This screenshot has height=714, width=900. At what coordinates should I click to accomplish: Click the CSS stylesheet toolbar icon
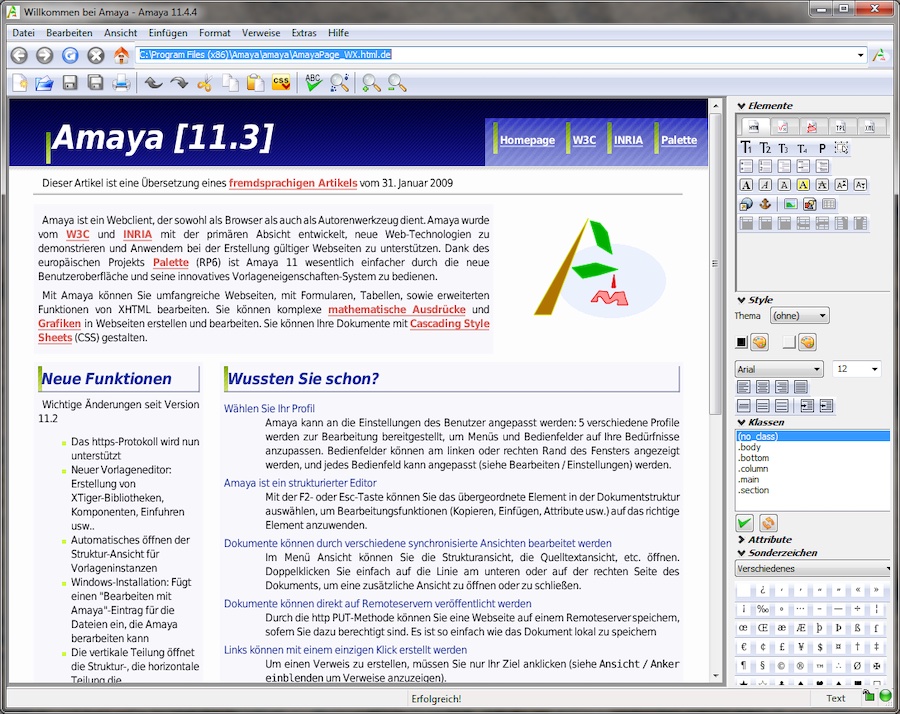(281, 83)
